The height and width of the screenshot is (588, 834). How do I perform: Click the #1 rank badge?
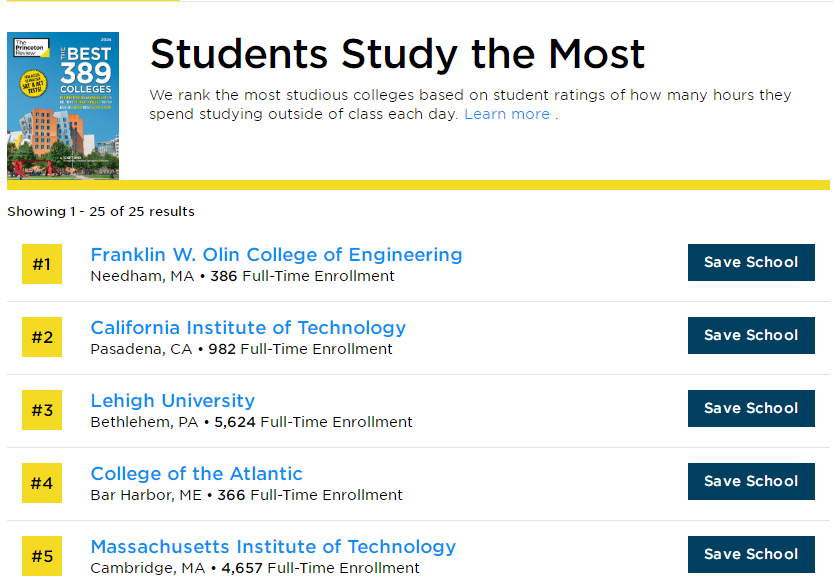click(x=42, y=265)
